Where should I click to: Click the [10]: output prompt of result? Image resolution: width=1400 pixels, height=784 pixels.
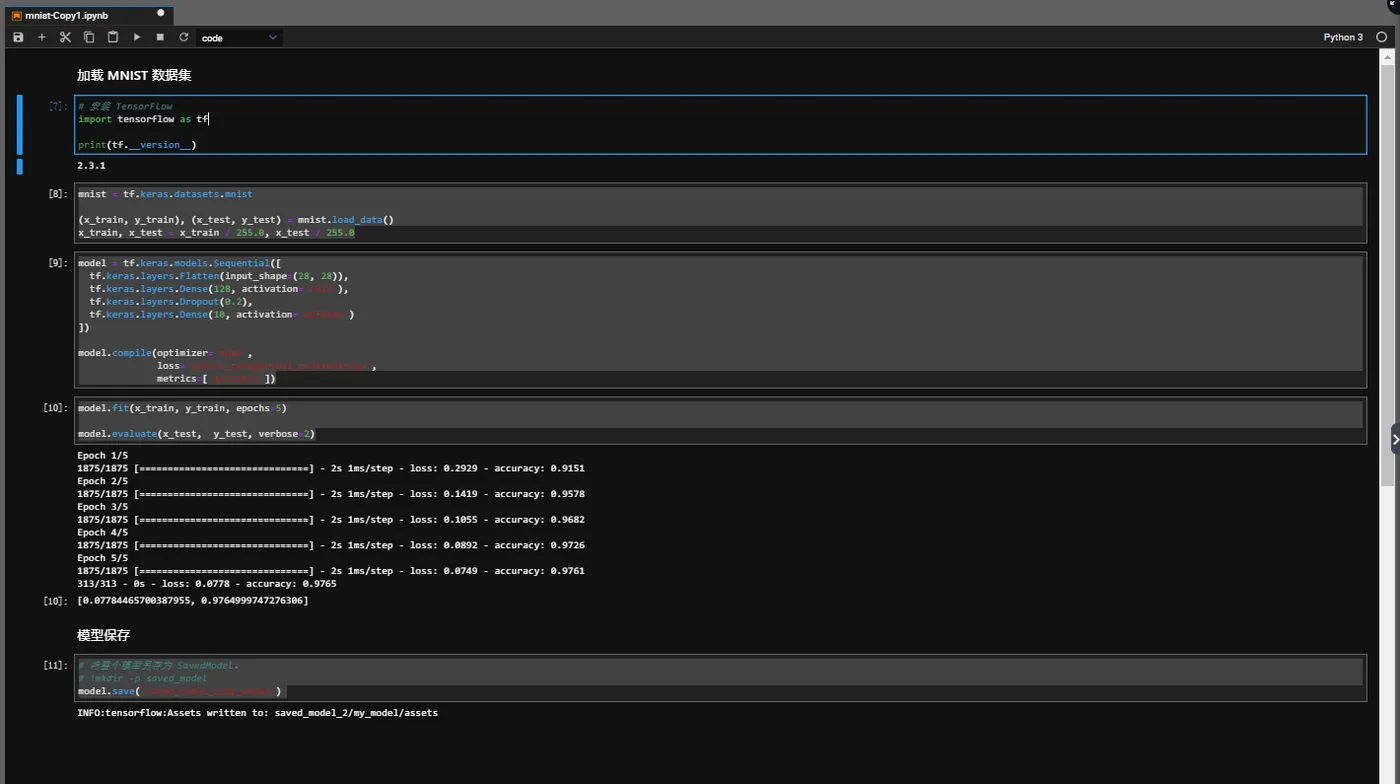(x=55, y=601)
